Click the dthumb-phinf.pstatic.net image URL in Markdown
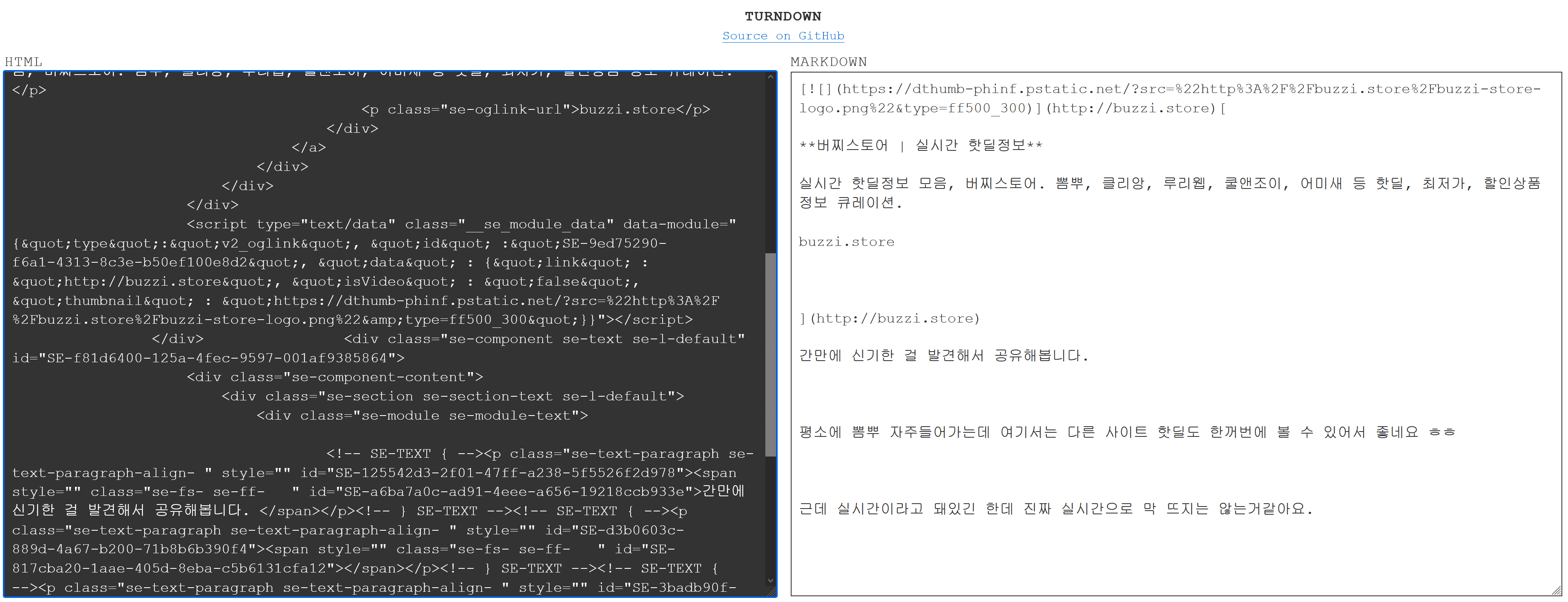 (x=1170, y=99)
